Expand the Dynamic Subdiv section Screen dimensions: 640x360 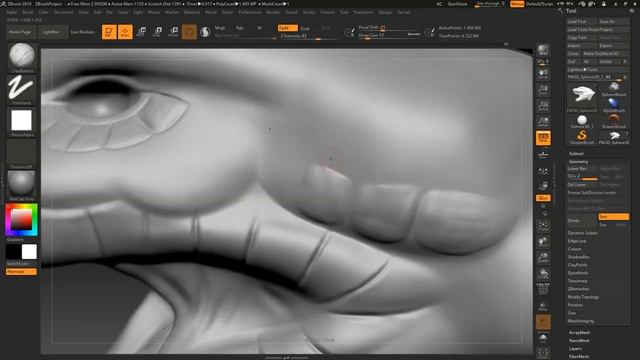tap(582, 233)
